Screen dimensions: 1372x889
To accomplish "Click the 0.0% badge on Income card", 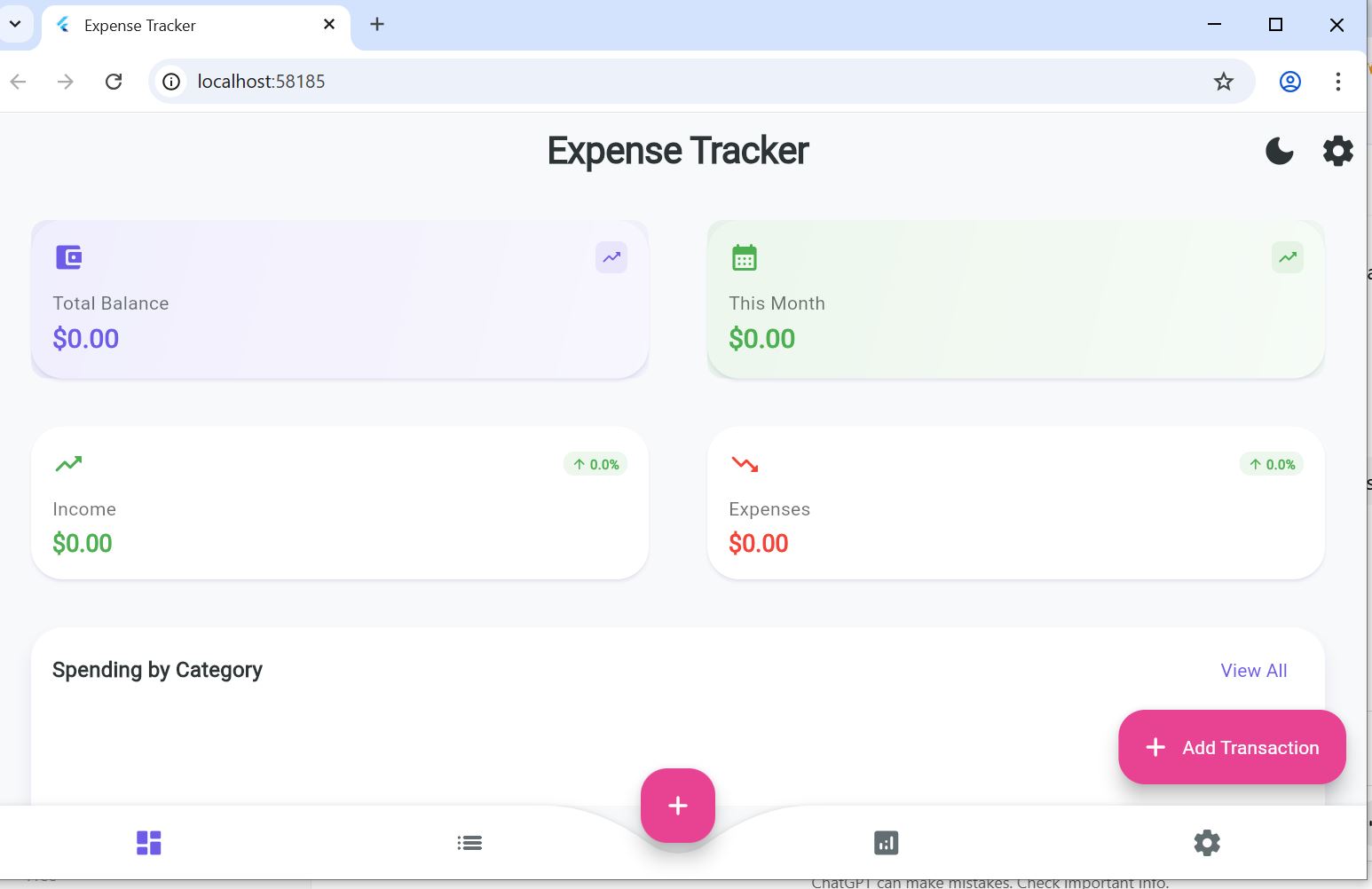I will click(595, 463).
